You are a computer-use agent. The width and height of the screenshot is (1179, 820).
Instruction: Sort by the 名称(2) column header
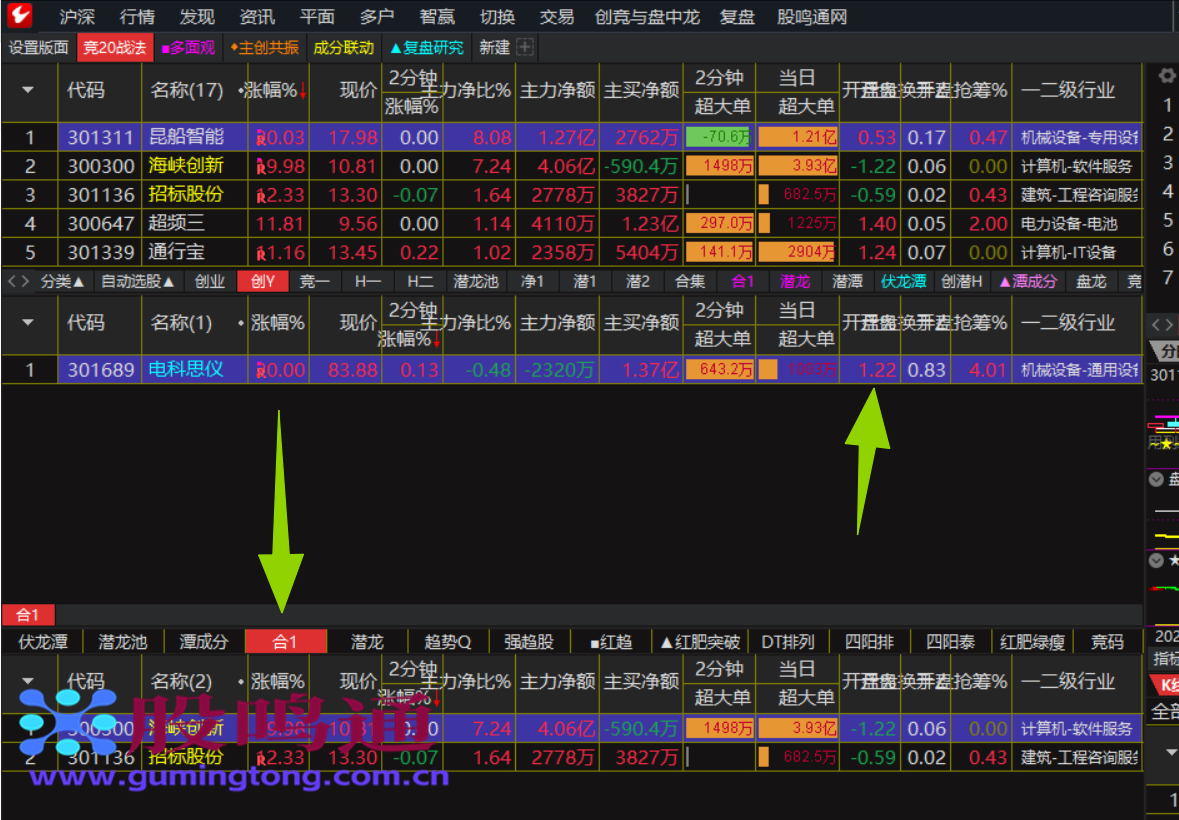click(x=181, y=682)
